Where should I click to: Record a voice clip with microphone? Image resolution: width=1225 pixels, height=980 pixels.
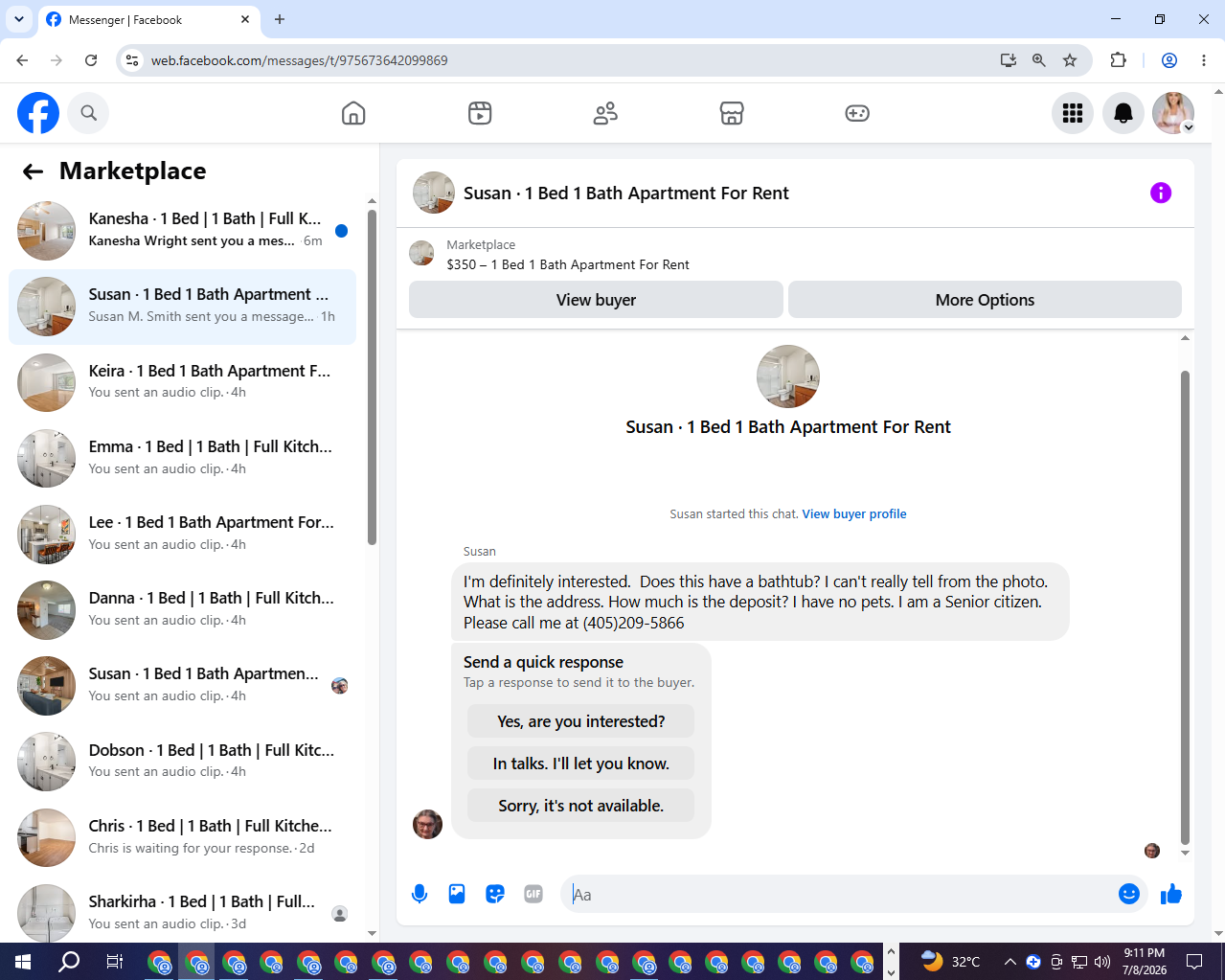(420, 894)
